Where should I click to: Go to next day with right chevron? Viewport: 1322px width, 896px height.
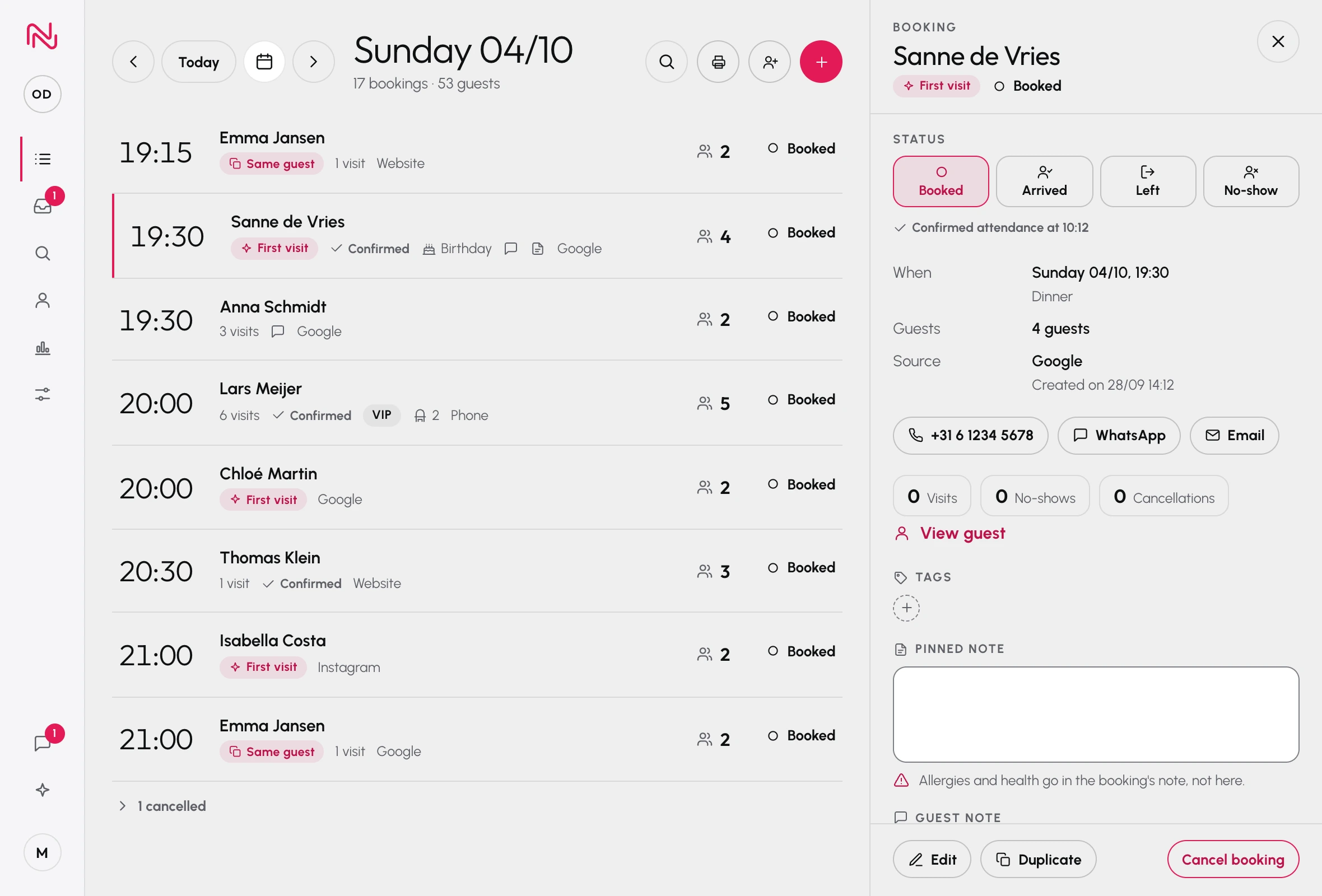point(314,62)
